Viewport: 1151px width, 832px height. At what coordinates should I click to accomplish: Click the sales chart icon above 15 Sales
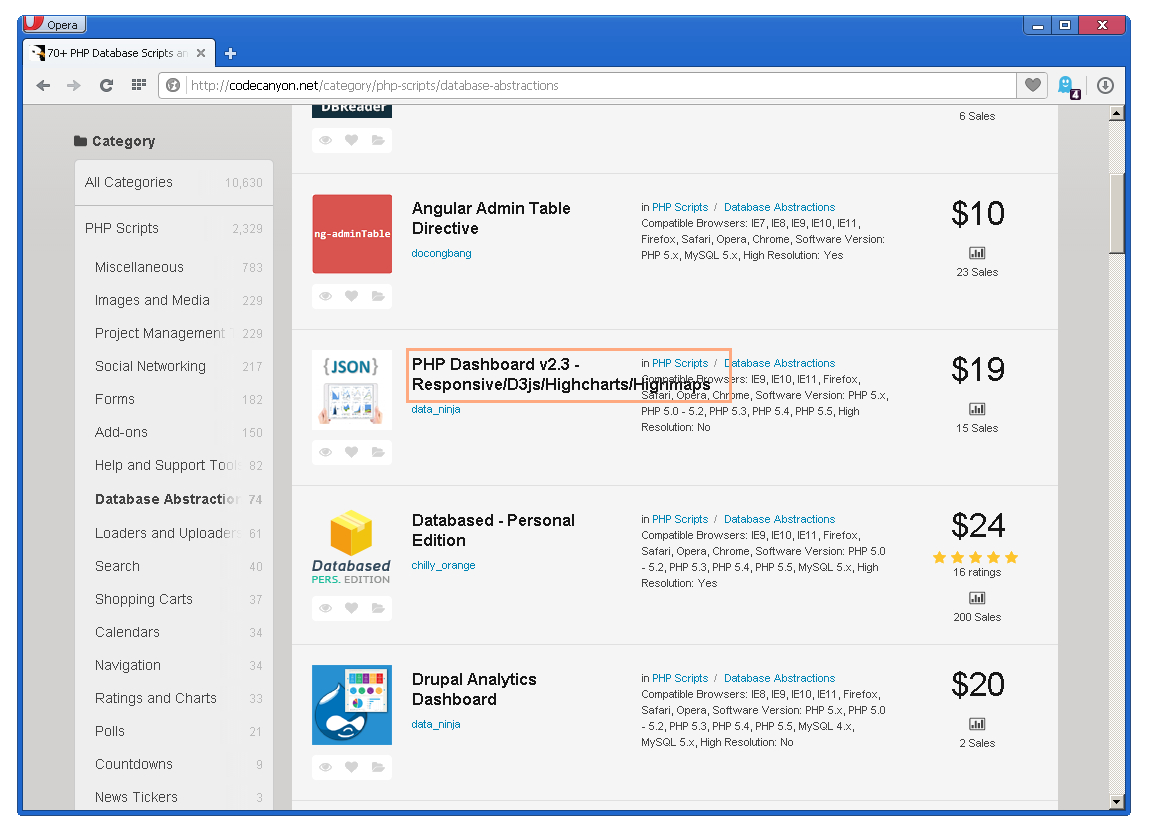[x=977, y=409]
